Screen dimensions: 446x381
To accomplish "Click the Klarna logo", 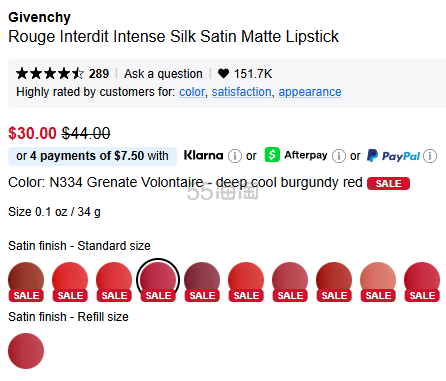I will [x=203, y=155].
